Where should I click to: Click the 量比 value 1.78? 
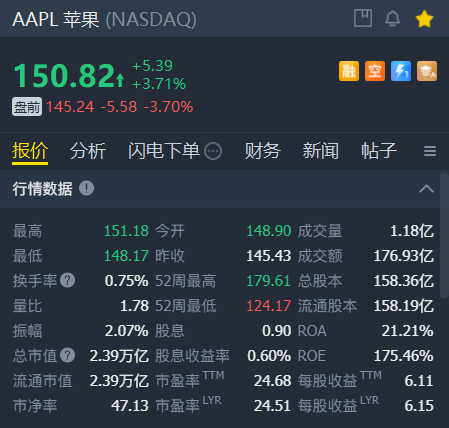134,306
